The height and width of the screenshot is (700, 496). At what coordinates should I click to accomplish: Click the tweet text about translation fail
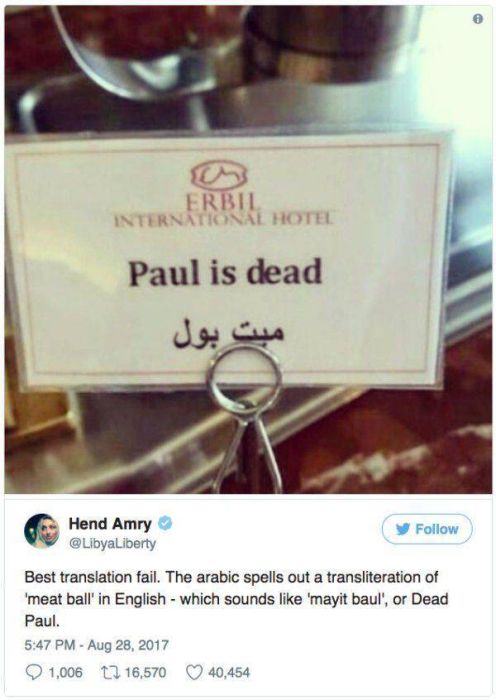(236, 599)
